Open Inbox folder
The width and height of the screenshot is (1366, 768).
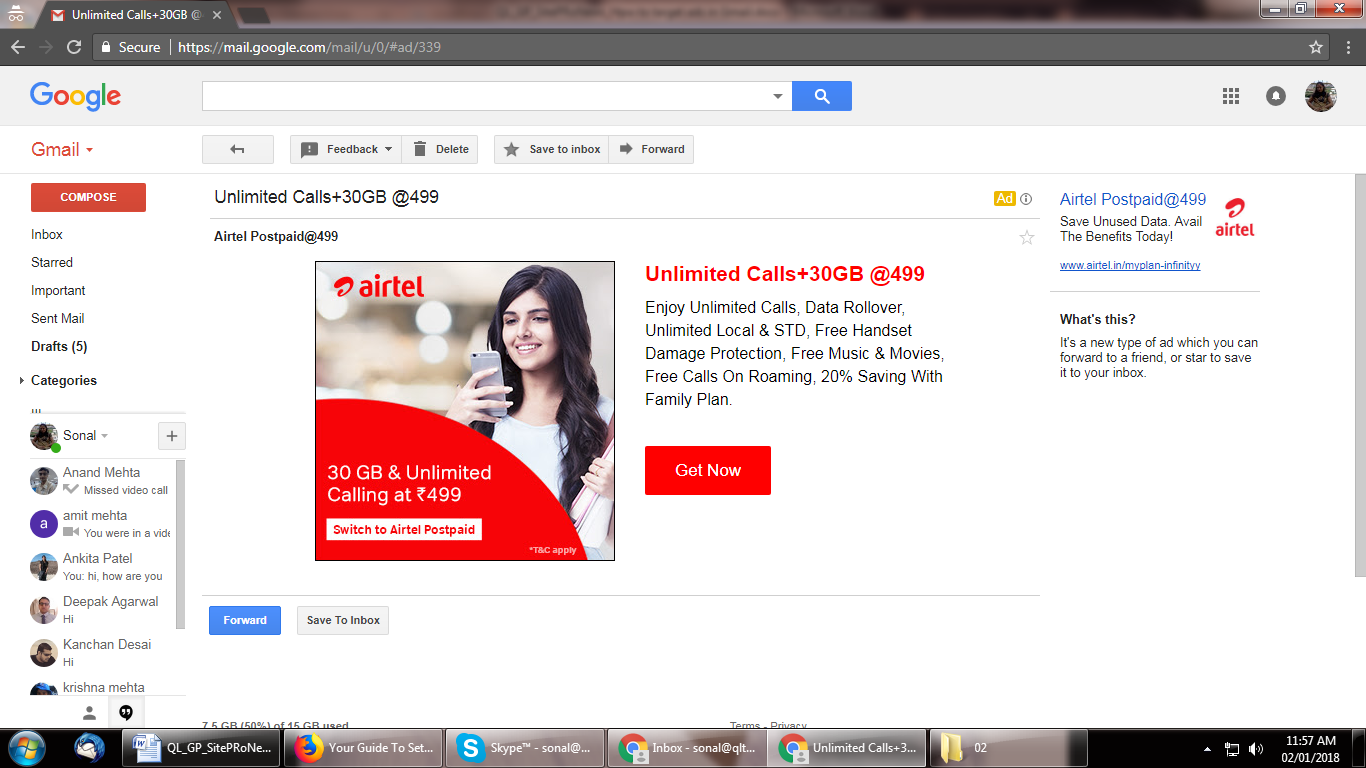coord(47,235)
